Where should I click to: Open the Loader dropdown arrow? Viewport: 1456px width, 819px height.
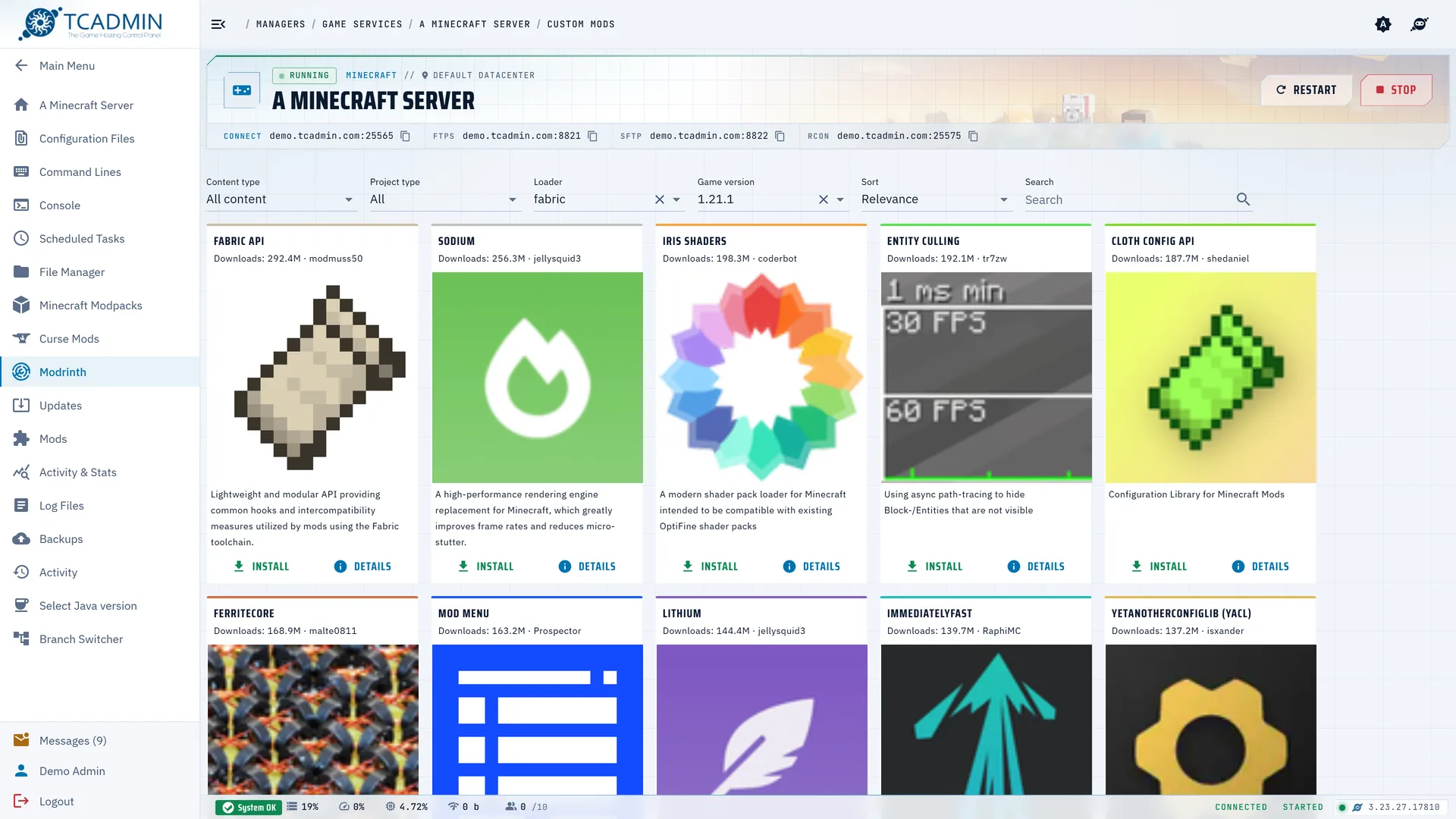[676, 199]
